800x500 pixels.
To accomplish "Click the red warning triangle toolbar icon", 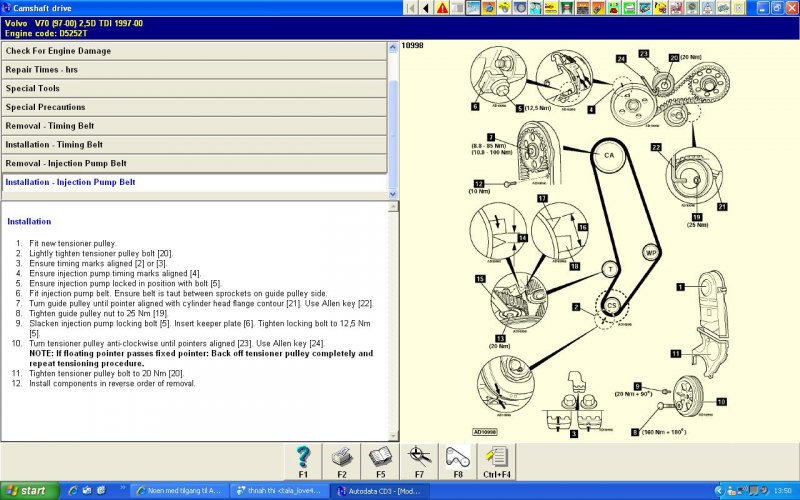I will click(x=443, y=8).
